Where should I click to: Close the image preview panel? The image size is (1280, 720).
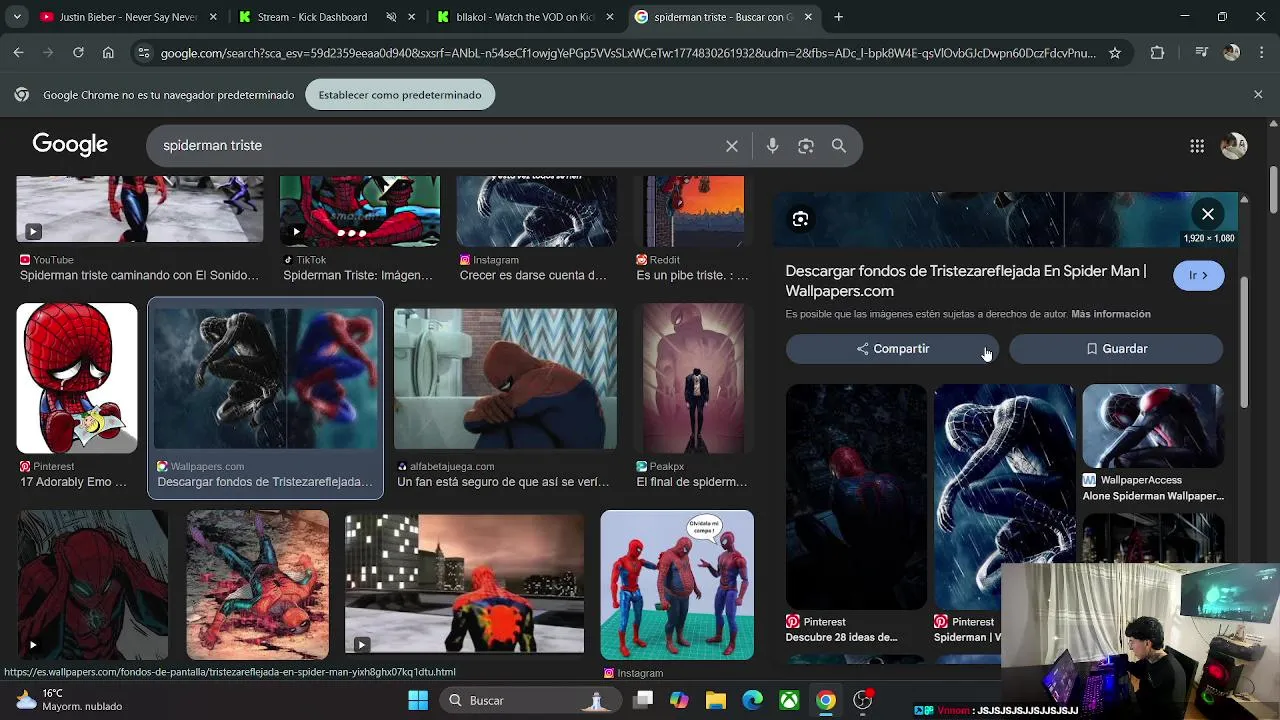click(1208, 214)
